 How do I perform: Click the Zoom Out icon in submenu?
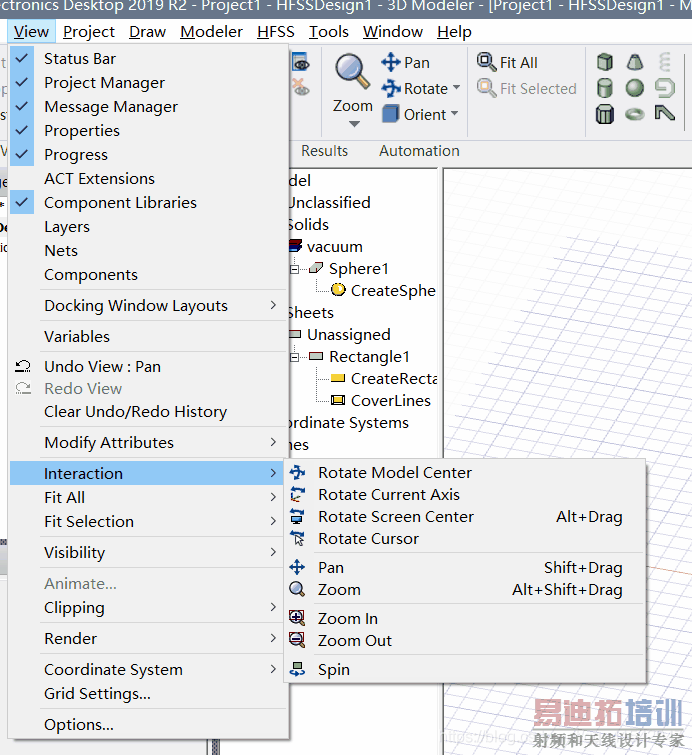click(297, 640)
